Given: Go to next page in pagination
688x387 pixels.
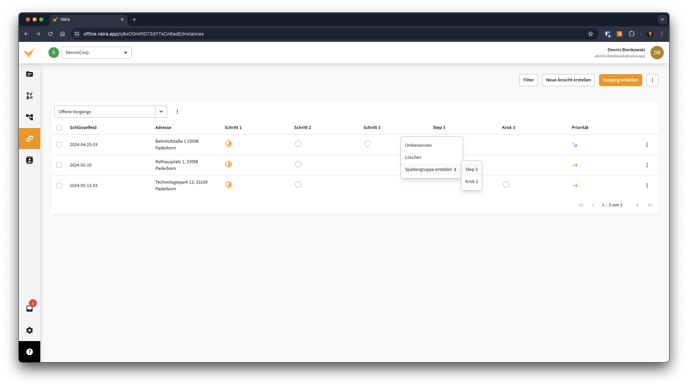Looking at the screenshot, I should point(637,205).
